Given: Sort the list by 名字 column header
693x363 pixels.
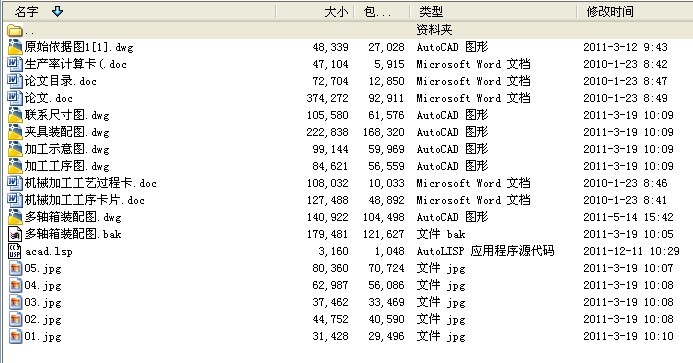Looking at the screenshot, I should (139, 11).
